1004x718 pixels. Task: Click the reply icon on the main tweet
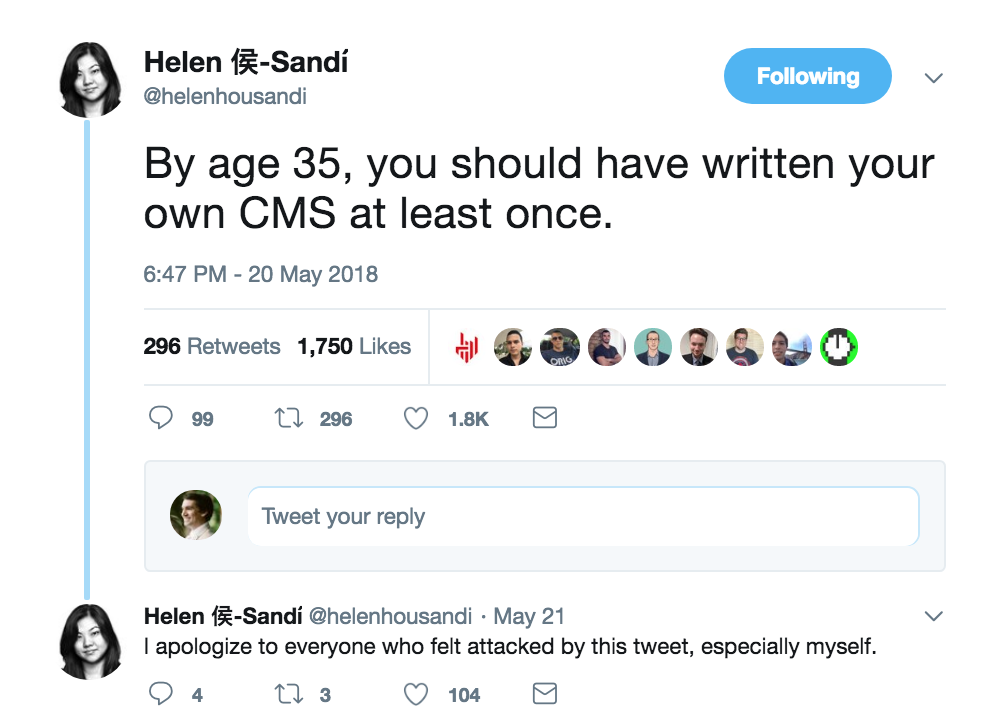[161, 418]
